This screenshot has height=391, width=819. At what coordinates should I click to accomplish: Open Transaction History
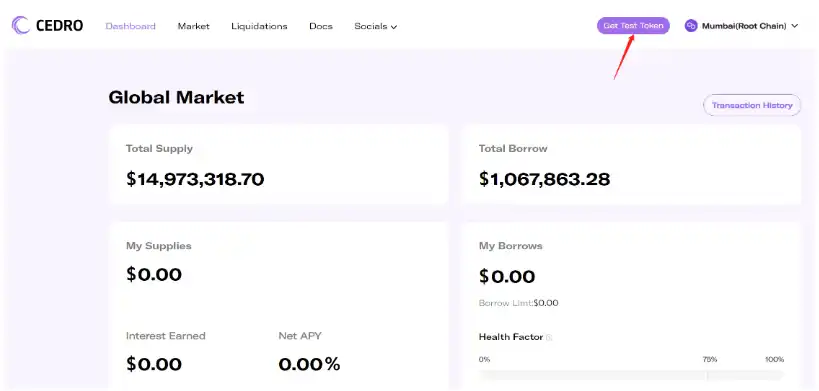point(752,105)
